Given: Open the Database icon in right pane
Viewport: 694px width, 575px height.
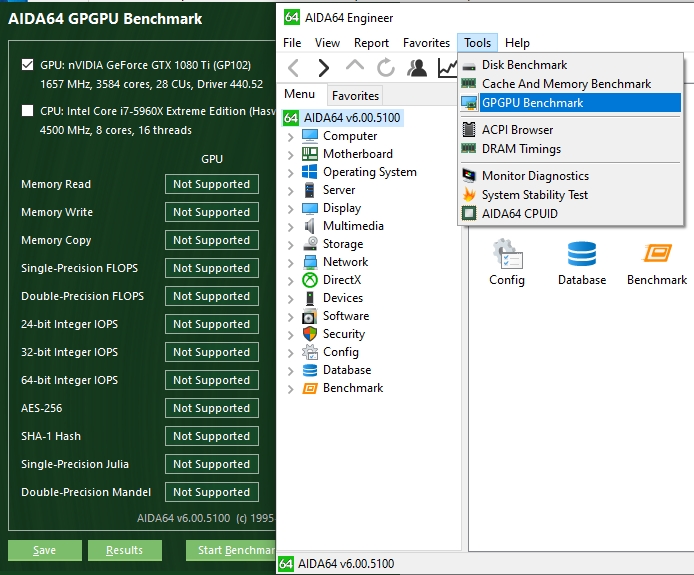Looking at the screenshot, I should coord(582,254).
